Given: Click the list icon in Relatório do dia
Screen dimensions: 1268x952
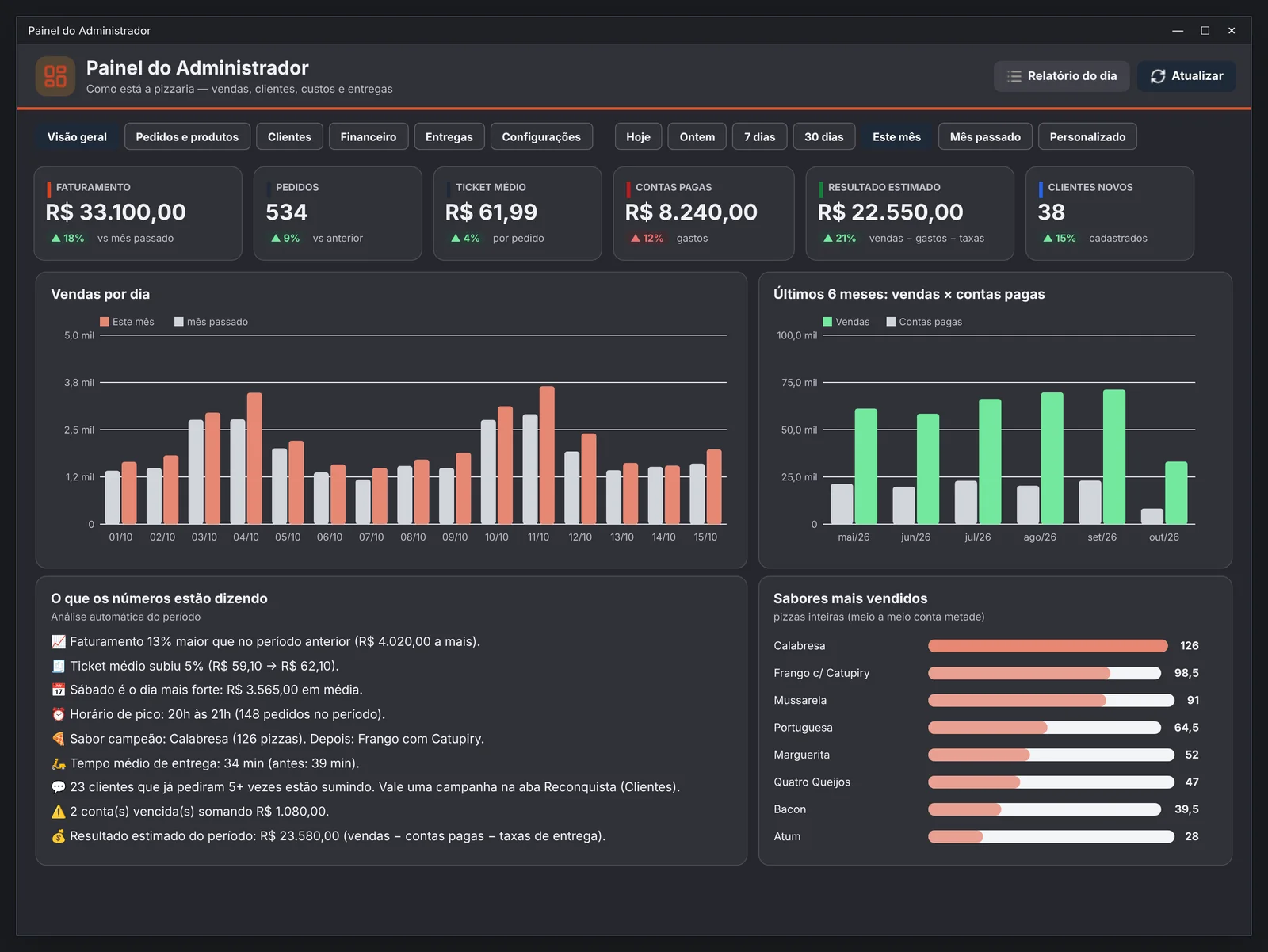Looking at the screenshot, I should (1014, 76).
